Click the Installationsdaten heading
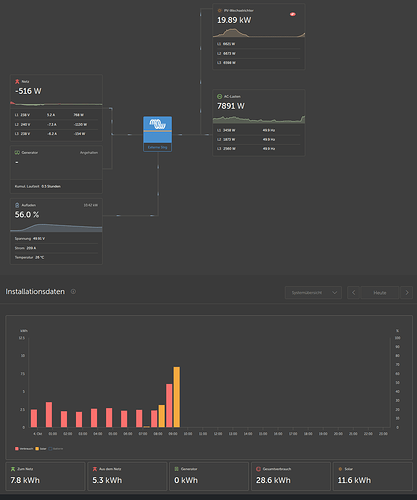This screenshot has height=500, width=417. click(35, 292)
